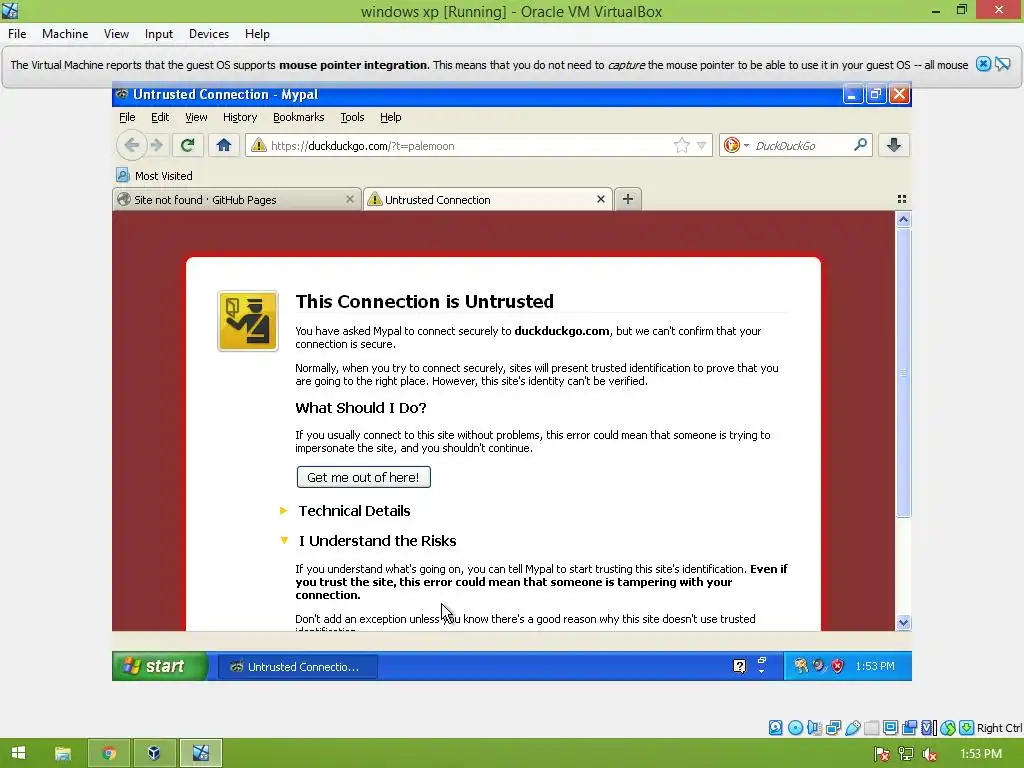Screen dimensions: 1024x768
Task: Close the Site not found GitHub Pages tab
Action: click(349, 199)
